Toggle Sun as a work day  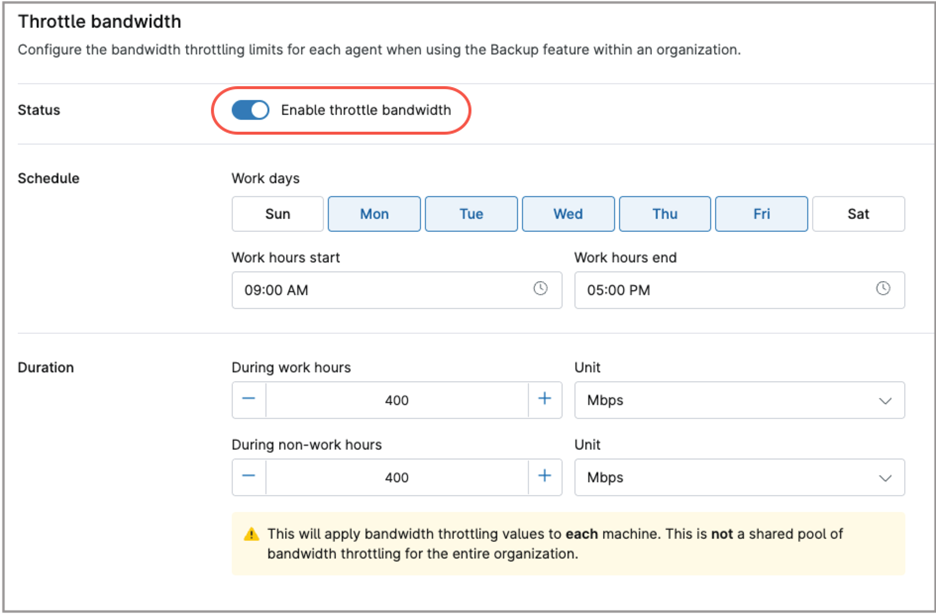tap(277, 213)
